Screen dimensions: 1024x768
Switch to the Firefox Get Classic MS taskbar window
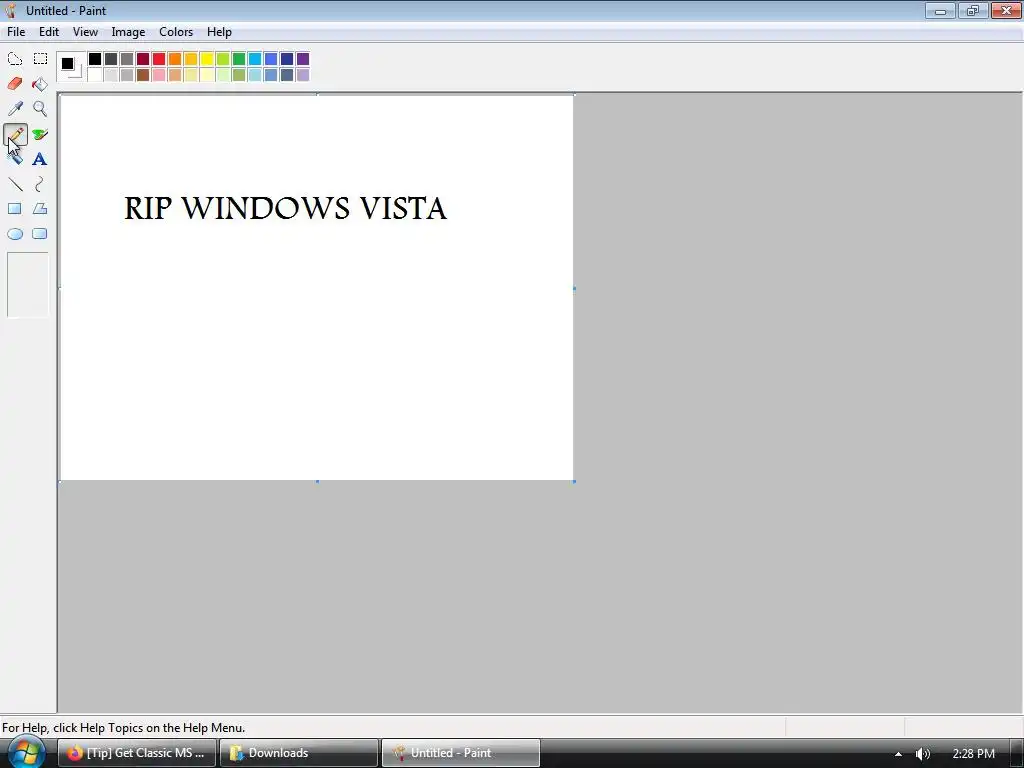(x=136, y=753)
